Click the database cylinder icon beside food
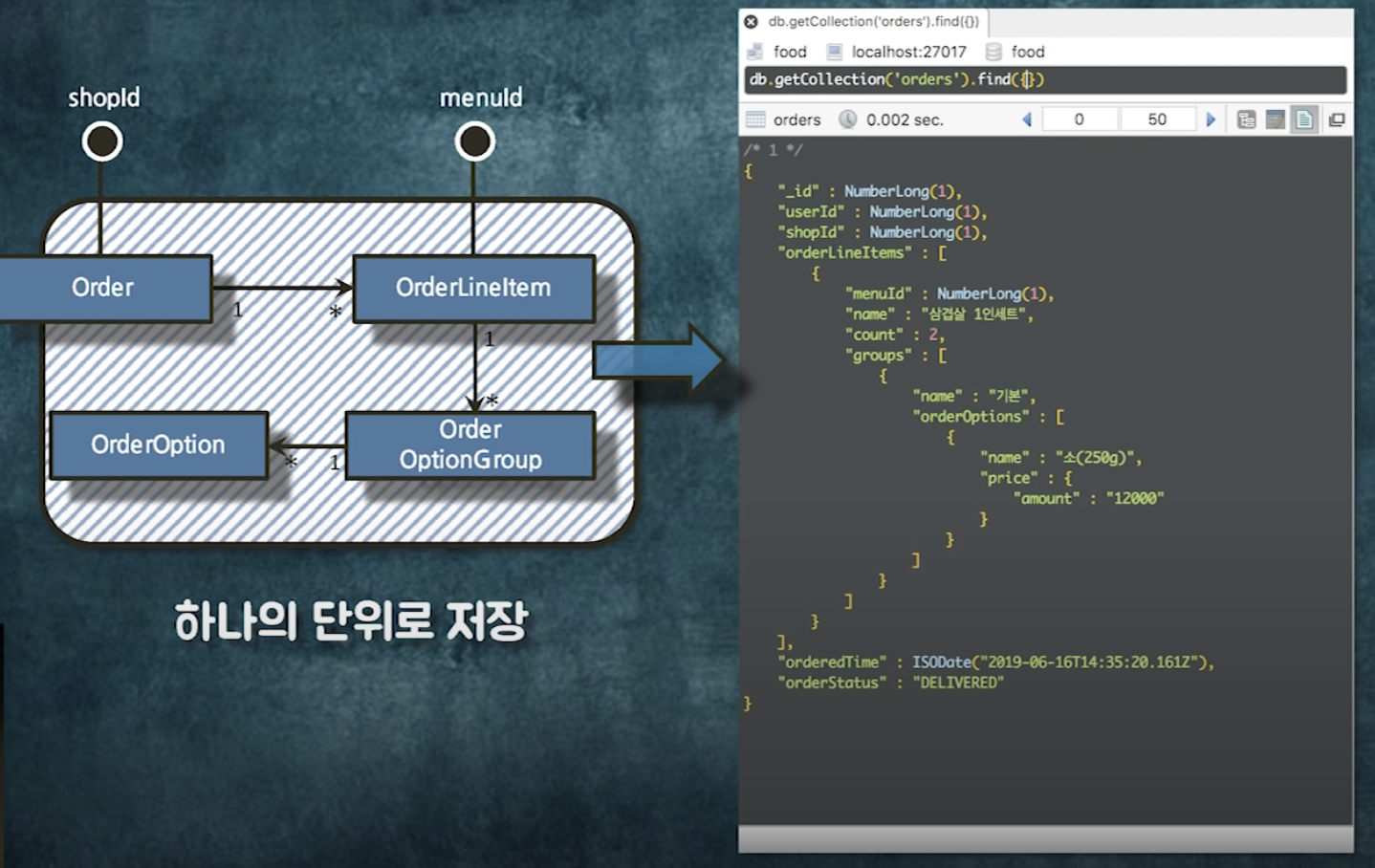 coord(993,52)
